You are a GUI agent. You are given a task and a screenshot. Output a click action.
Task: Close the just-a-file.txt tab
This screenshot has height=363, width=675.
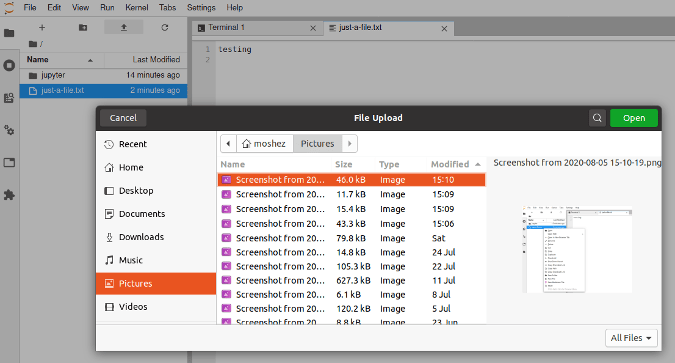[444, 28]
